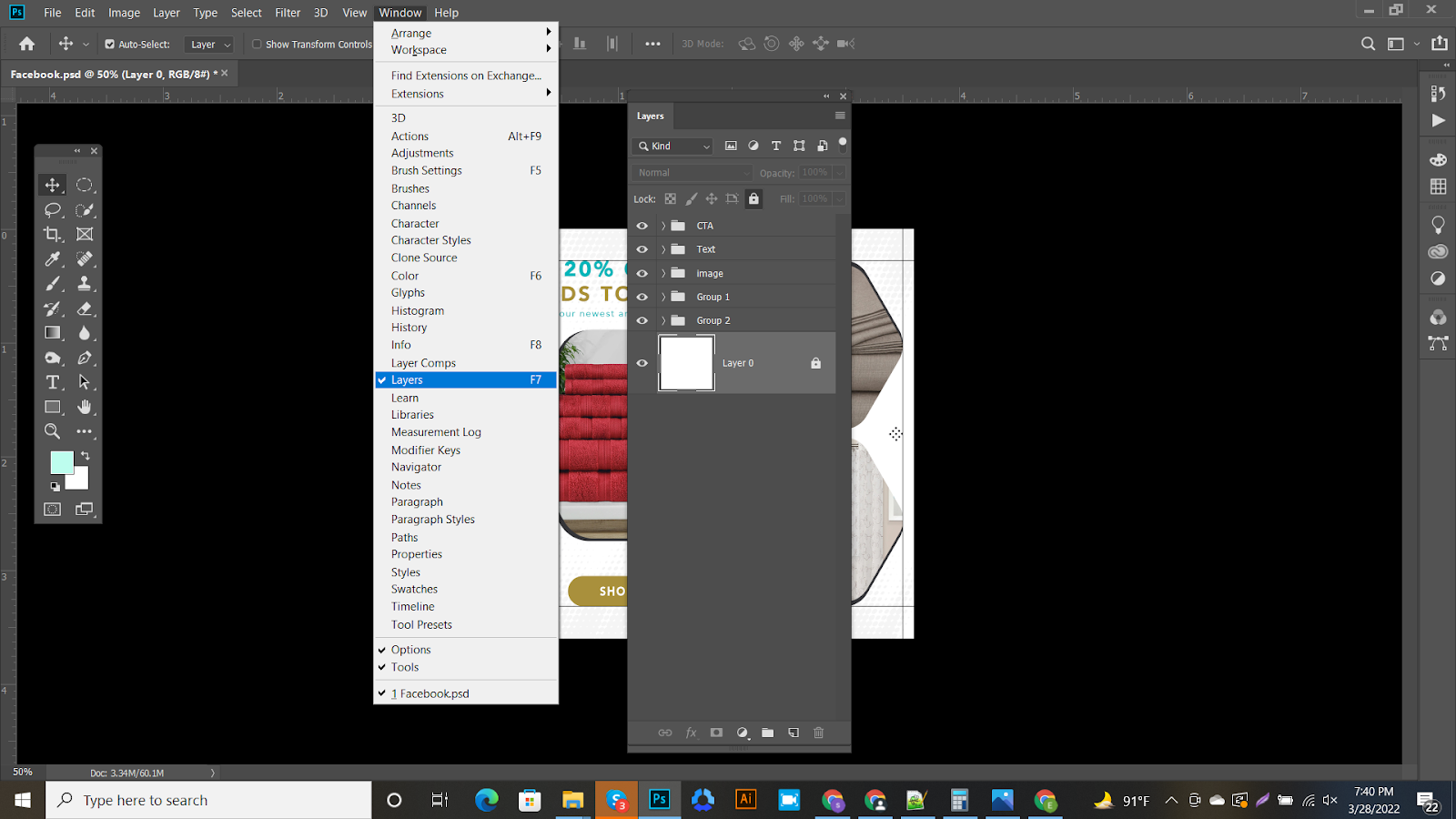
Task: Choose Swatches from Window menu
Action: (x=414, y=589)
